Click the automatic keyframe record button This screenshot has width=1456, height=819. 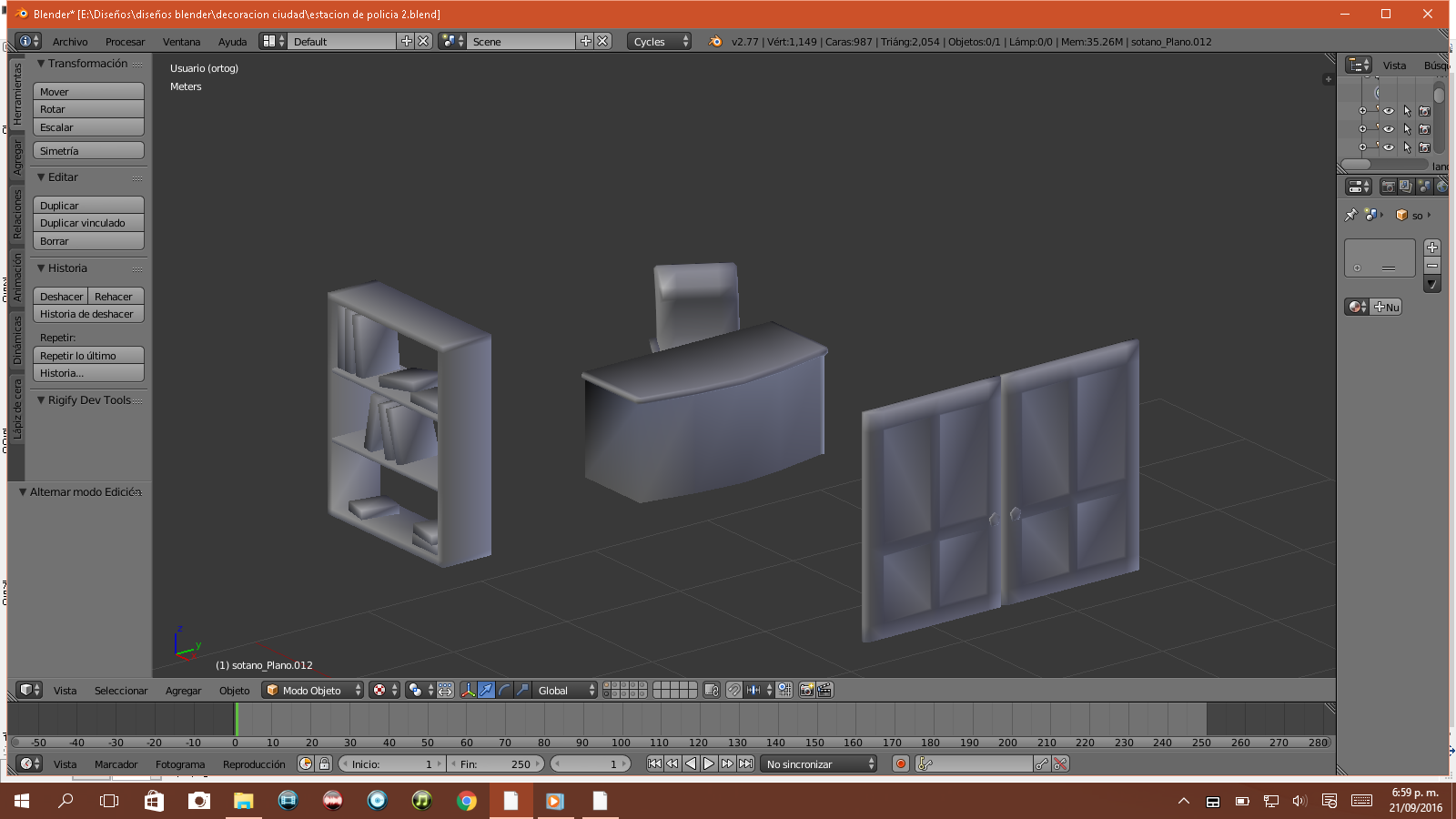(901, 763)
